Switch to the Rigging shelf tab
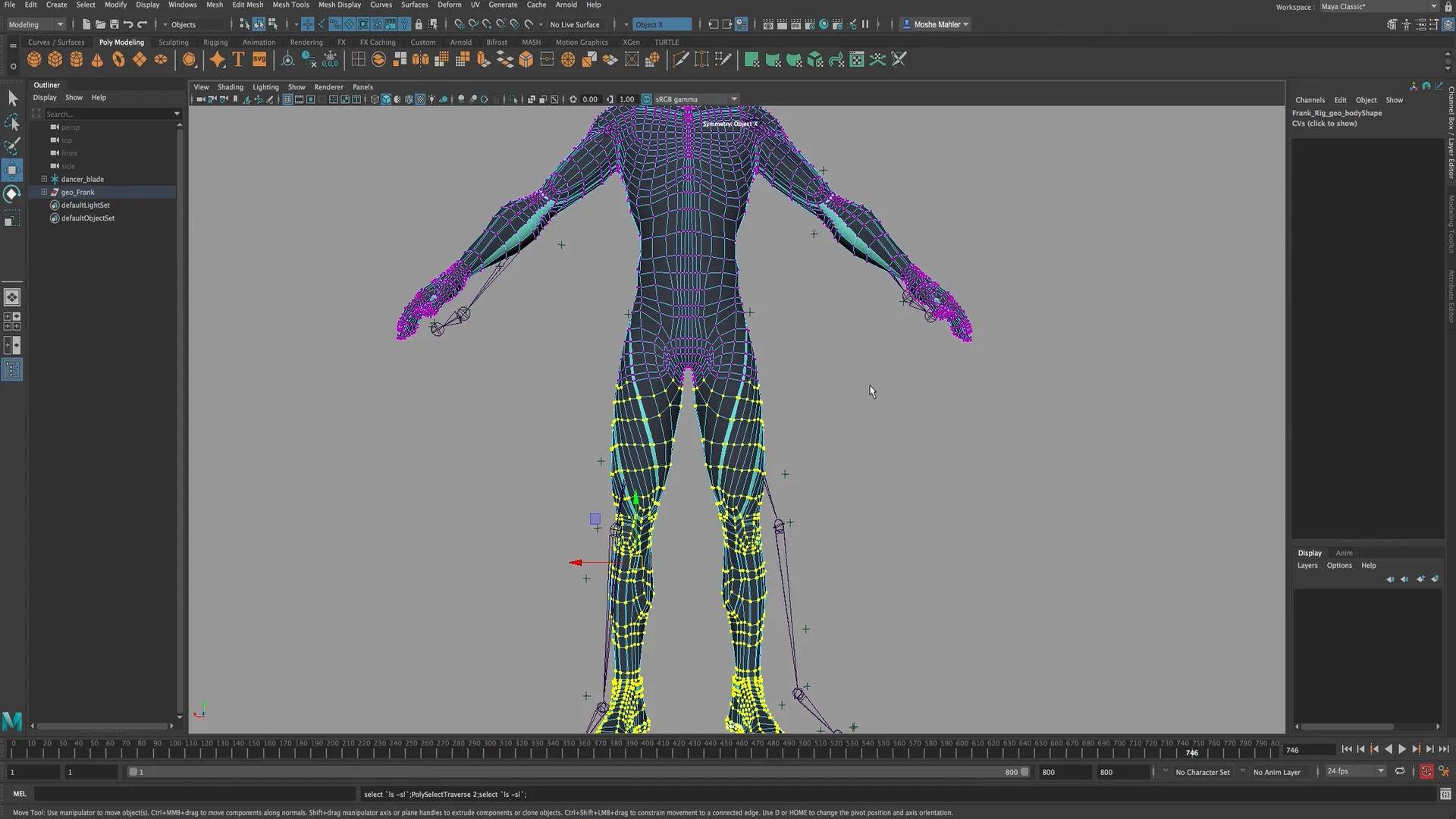Viewport: 1456px width, 819px height. (215, 42)
